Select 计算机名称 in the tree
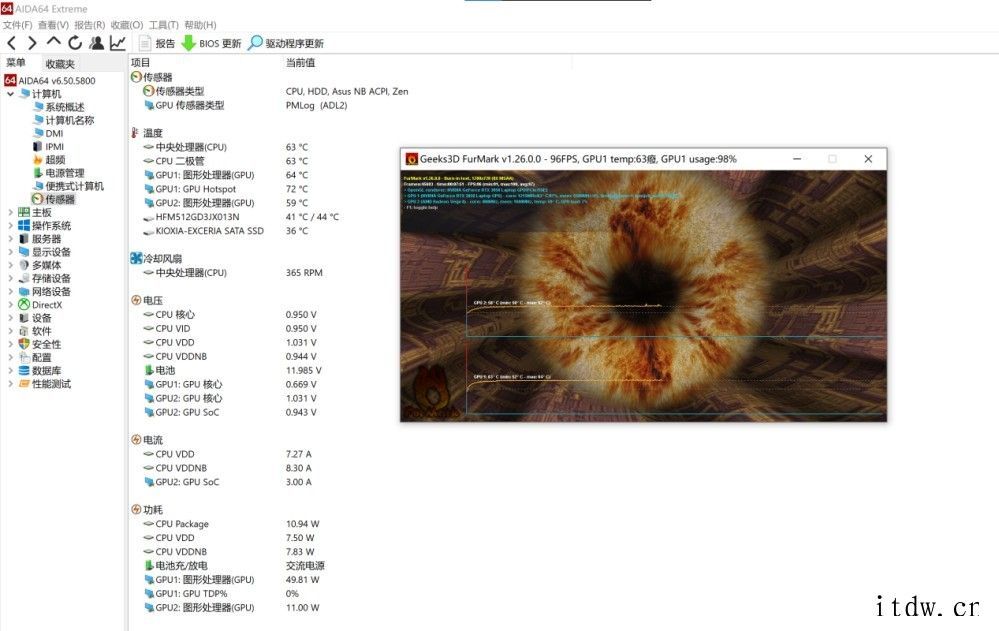 coord(69,120)
